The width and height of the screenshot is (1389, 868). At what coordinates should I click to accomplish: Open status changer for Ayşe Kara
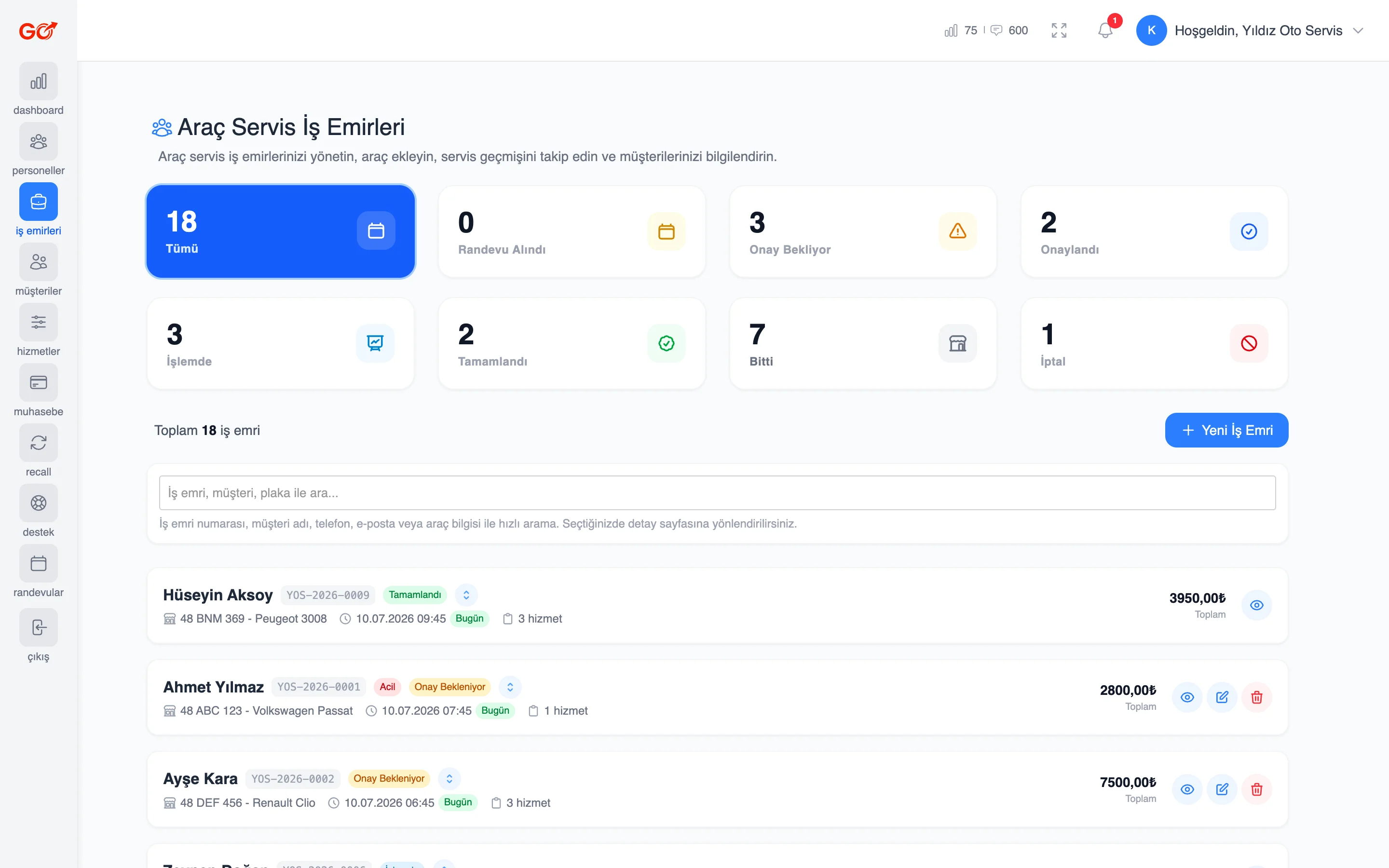pyautogui.click(x=449, y=779)
